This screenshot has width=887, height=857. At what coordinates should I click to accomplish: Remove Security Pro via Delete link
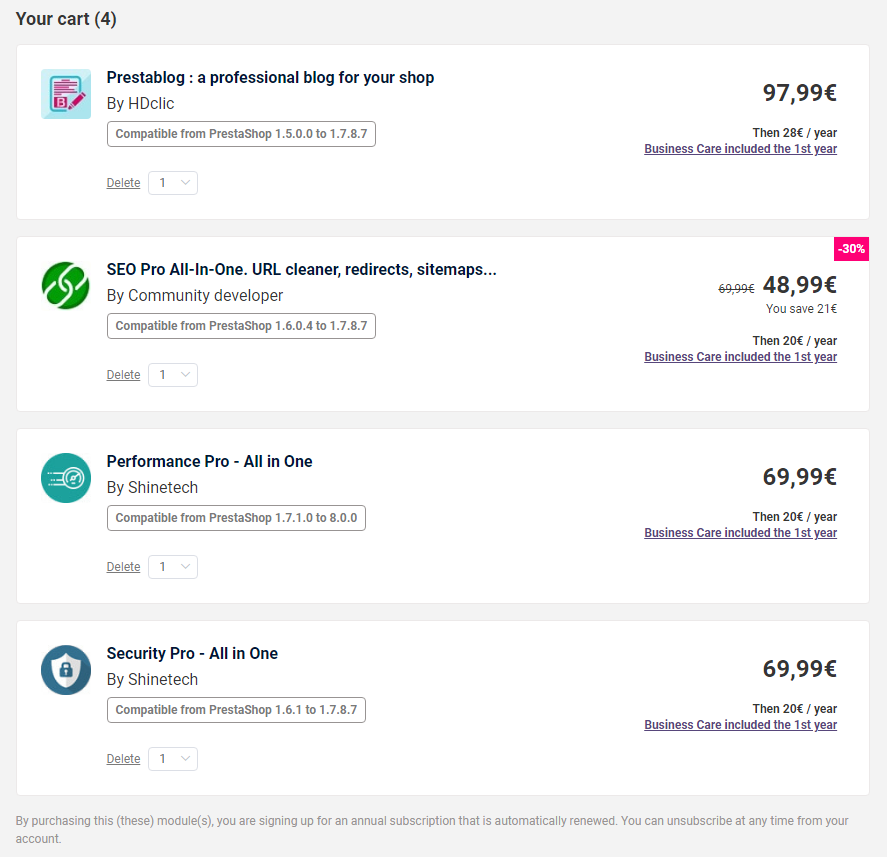[123, 759]
